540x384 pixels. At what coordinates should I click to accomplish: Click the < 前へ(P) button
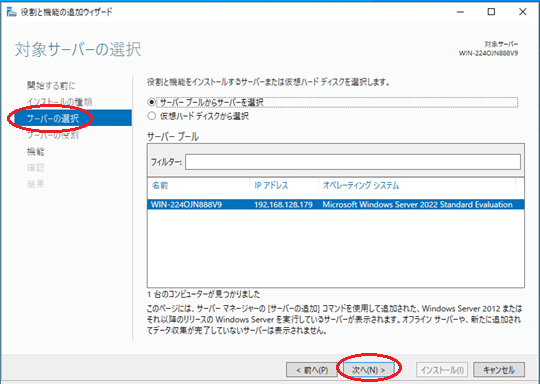tap(312, 370)
